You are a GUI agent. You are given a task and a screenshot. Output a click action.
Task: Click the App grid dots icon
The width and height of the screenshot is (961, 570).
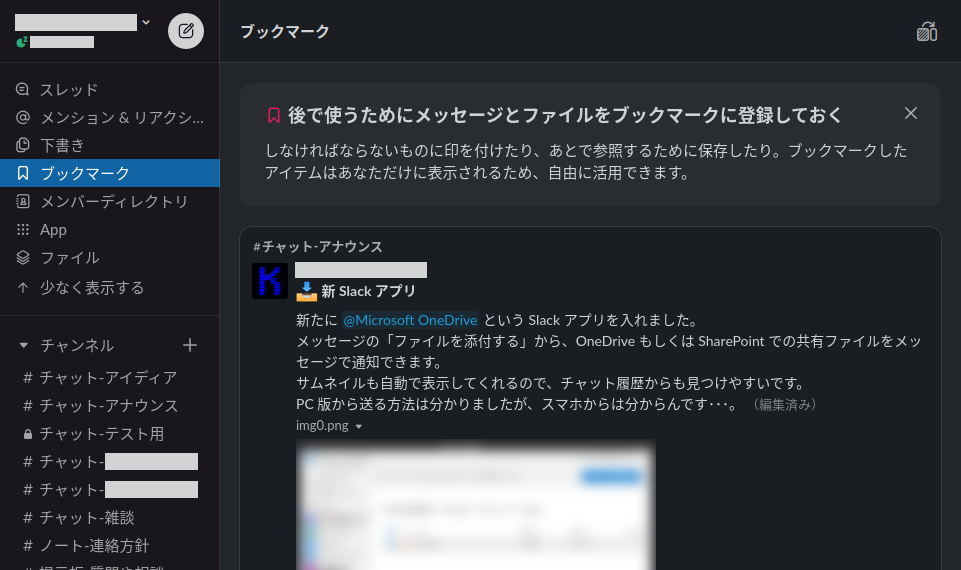[x=23, y=229]
